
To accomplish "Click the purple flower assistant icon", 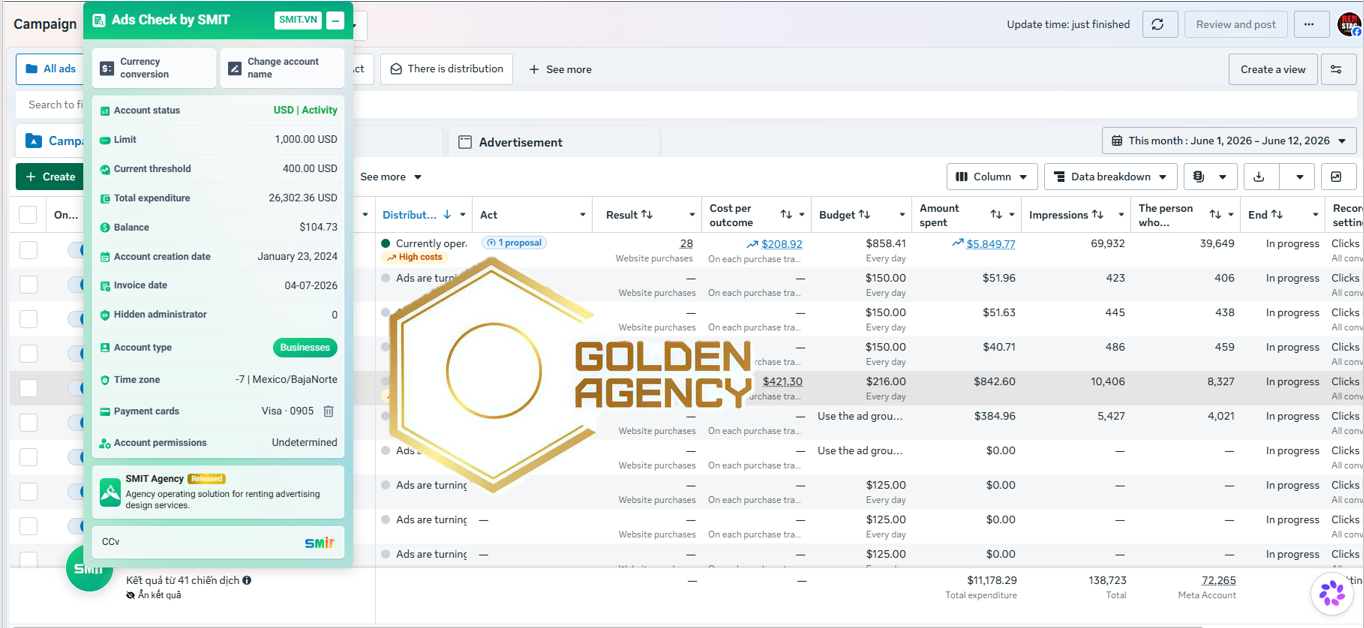I will (1332, 593).
